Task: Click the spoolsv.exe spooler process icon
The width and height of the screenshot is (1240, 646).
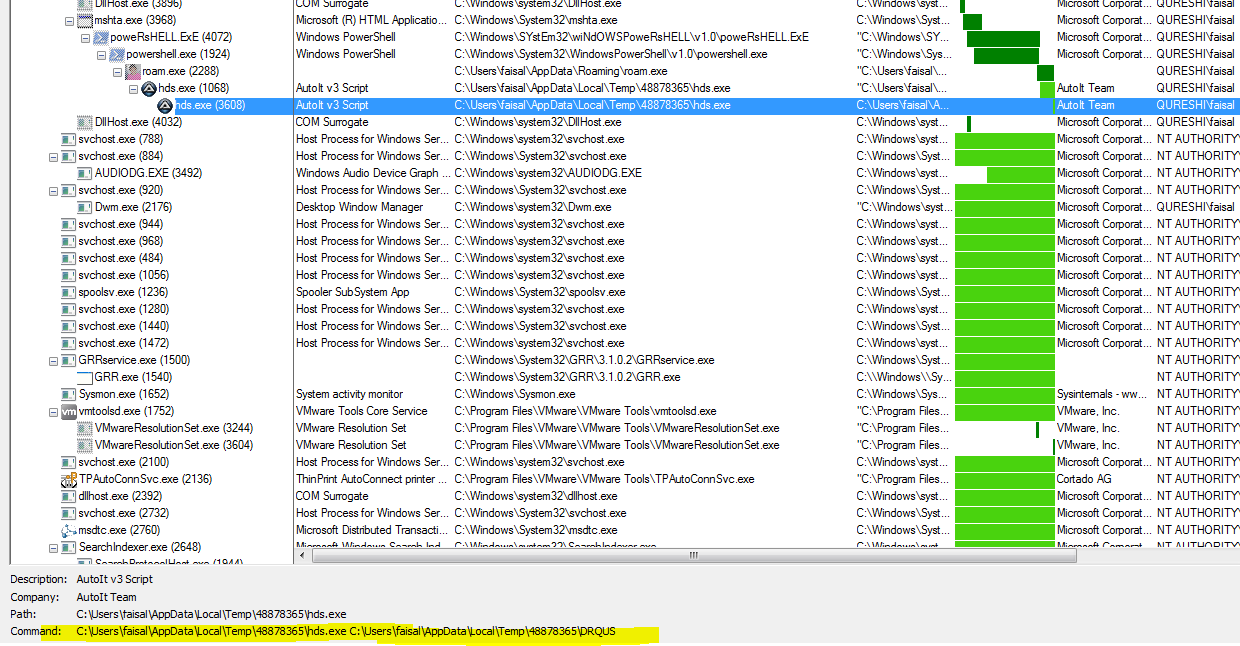Action: point(69,292)
